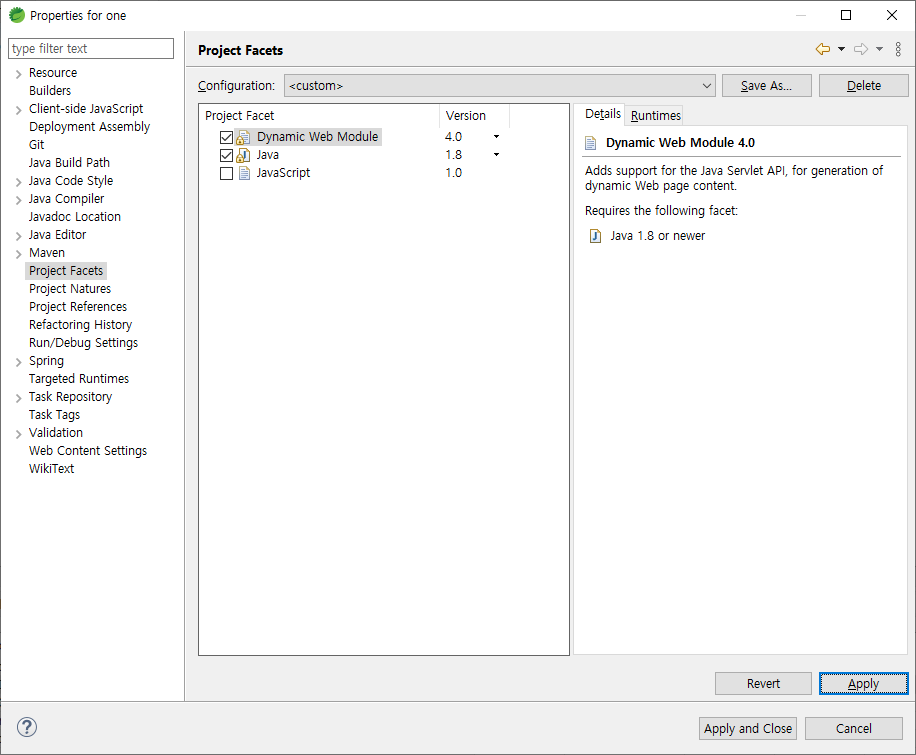
Task: Select Targeted Runtimes page
Action: [79, 379]
